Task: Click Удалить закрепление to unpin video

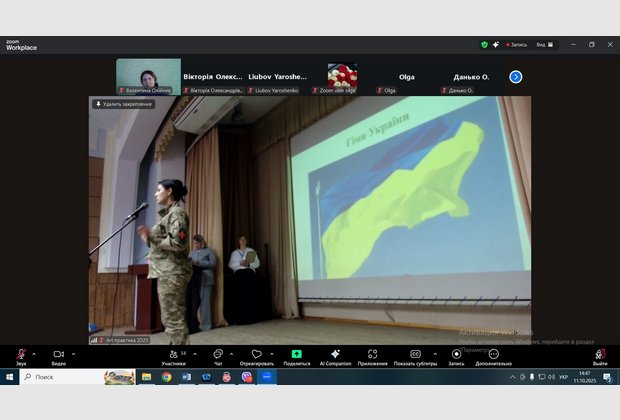Action: click(x=124, y=104)
